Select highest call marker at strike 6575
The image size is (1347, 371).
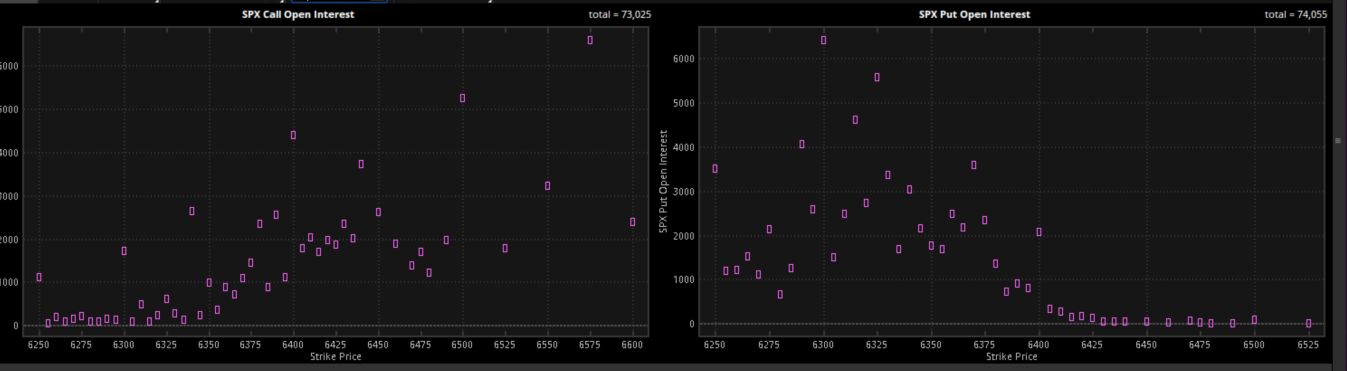[590, 40]
